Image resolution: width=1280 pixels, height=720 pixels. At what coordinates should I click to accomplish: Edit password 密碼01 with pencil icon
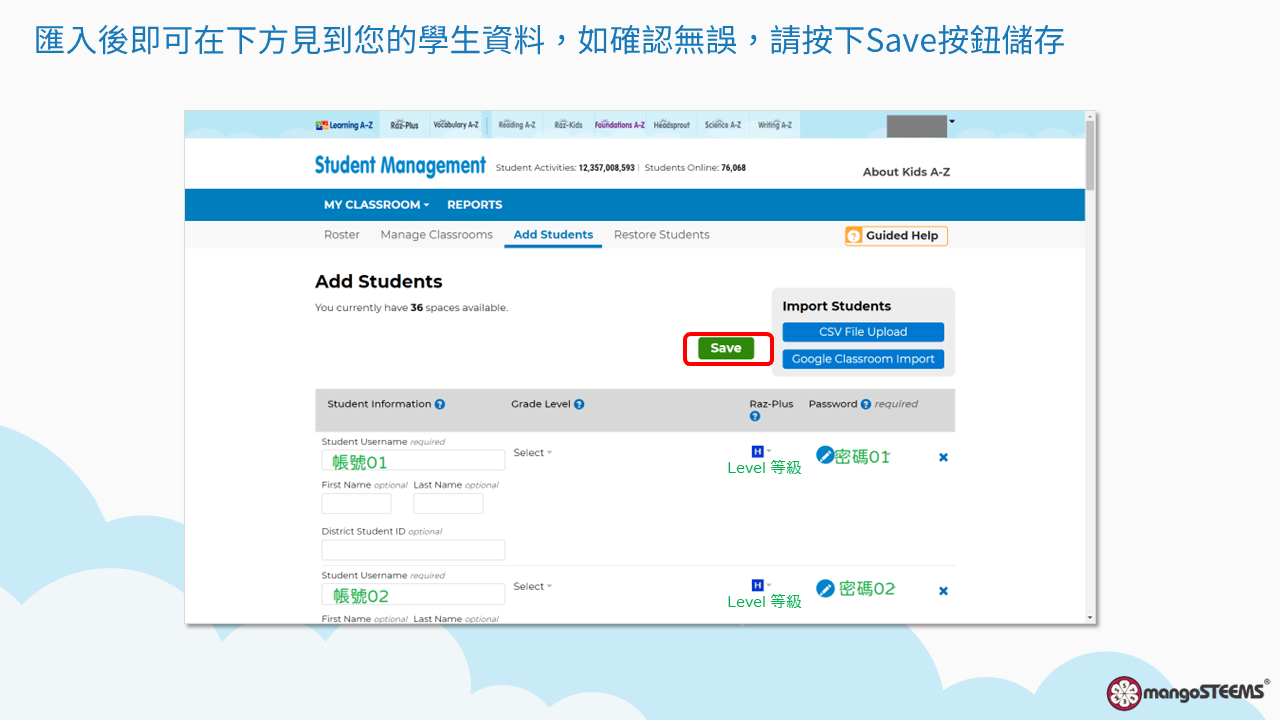(x=825, y=455)
